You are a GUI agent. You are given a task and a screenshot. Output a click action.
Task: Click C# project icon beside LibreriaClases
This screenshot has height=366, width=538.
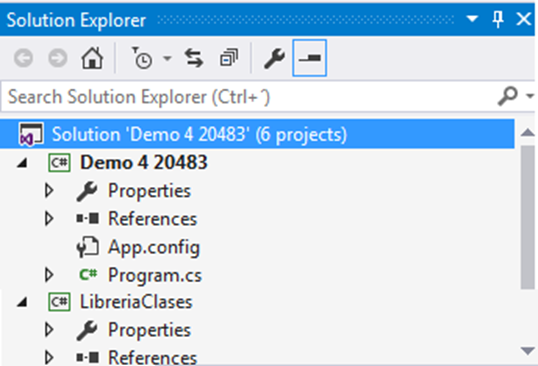point(59,302)
